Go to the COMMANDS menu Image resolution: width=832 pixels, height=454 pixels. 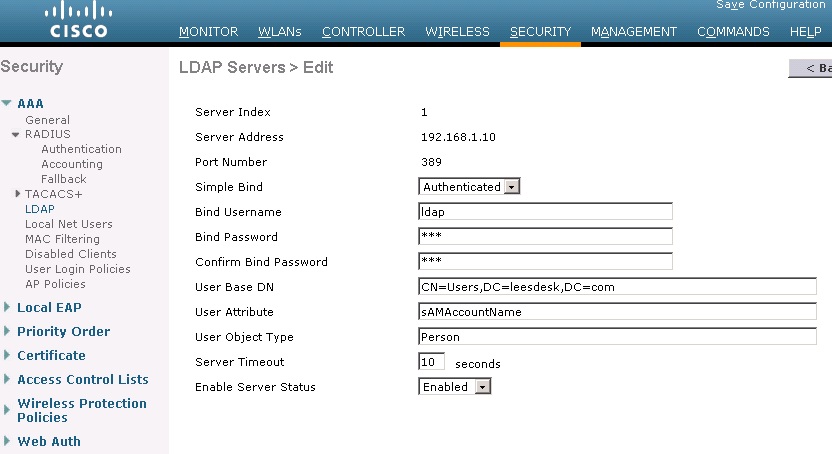point(733,32)
